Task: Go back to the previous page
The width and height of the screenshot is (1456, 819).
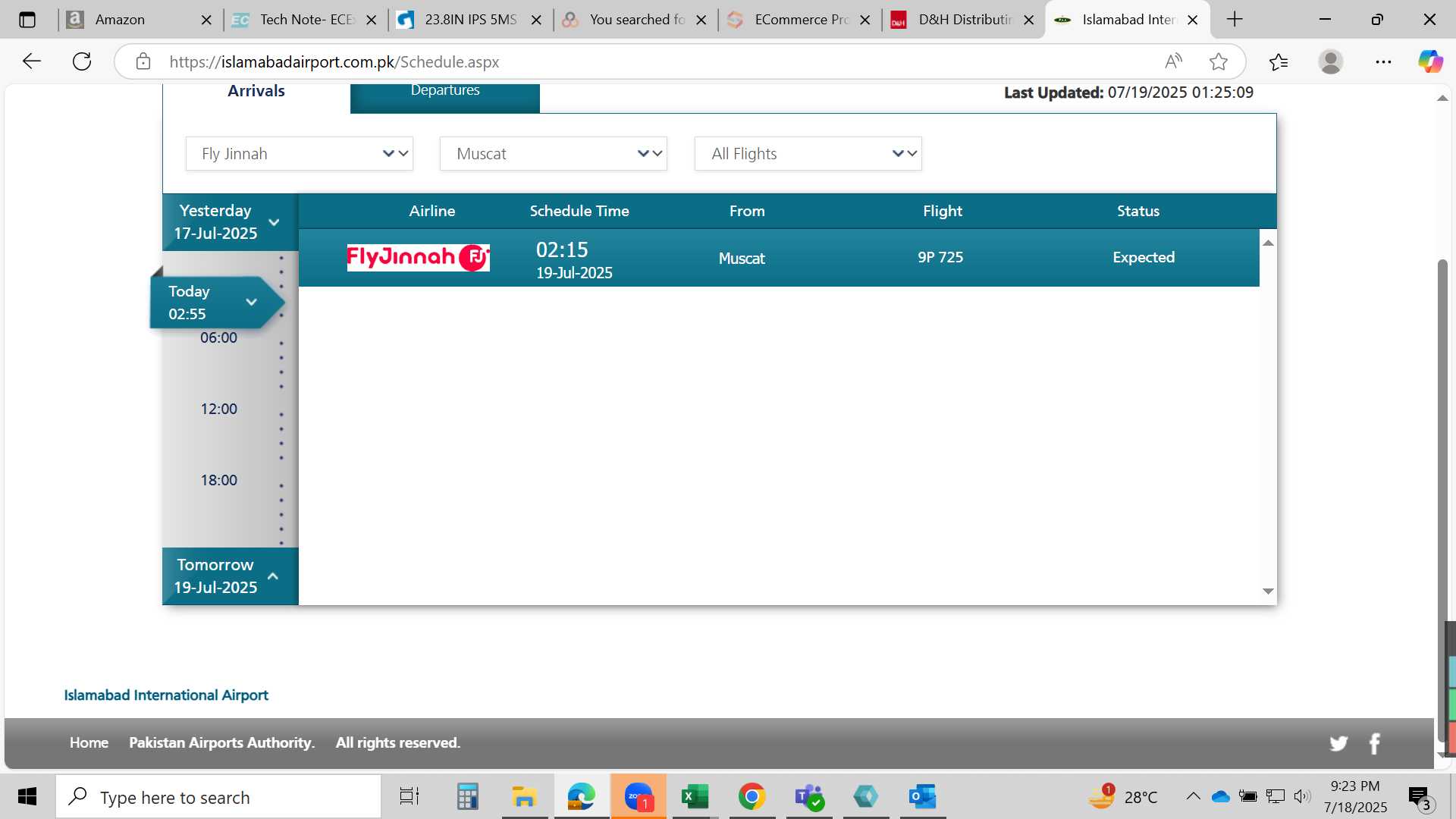Action: click(x=31, y=61)
